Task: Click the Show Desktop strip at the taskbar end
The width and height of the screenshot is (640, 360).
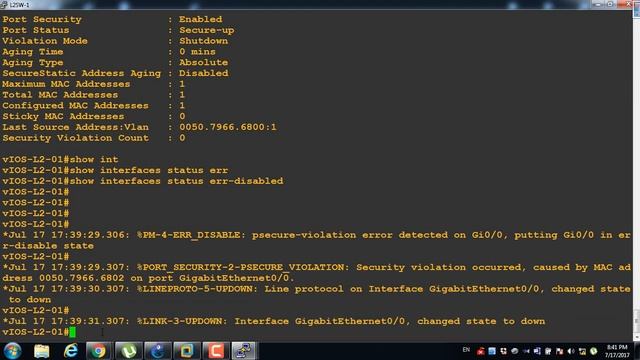Action: pos(636,351)
